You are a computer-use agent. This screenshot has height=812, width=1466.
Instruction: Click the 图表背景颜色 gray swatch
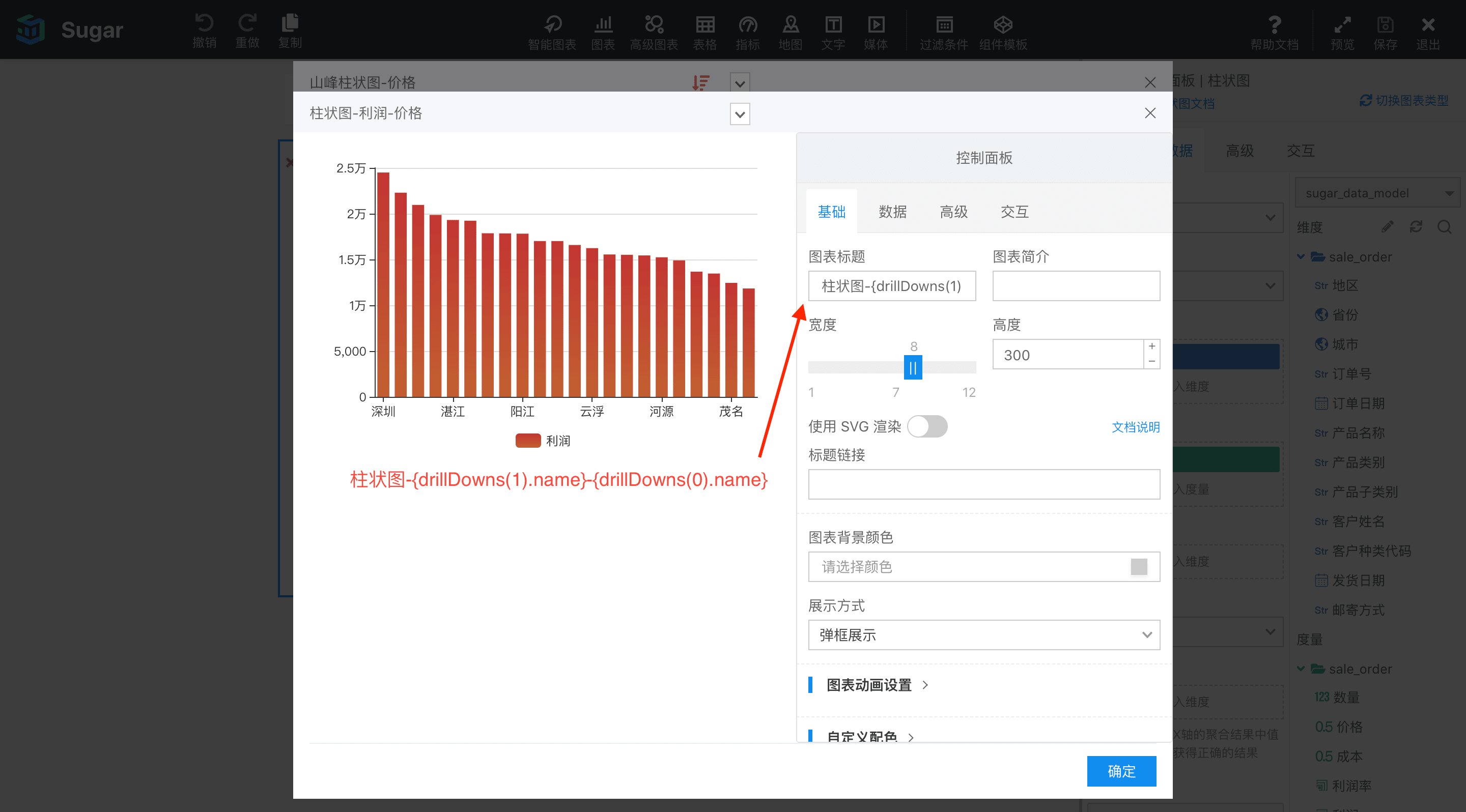pos(1139,566)
